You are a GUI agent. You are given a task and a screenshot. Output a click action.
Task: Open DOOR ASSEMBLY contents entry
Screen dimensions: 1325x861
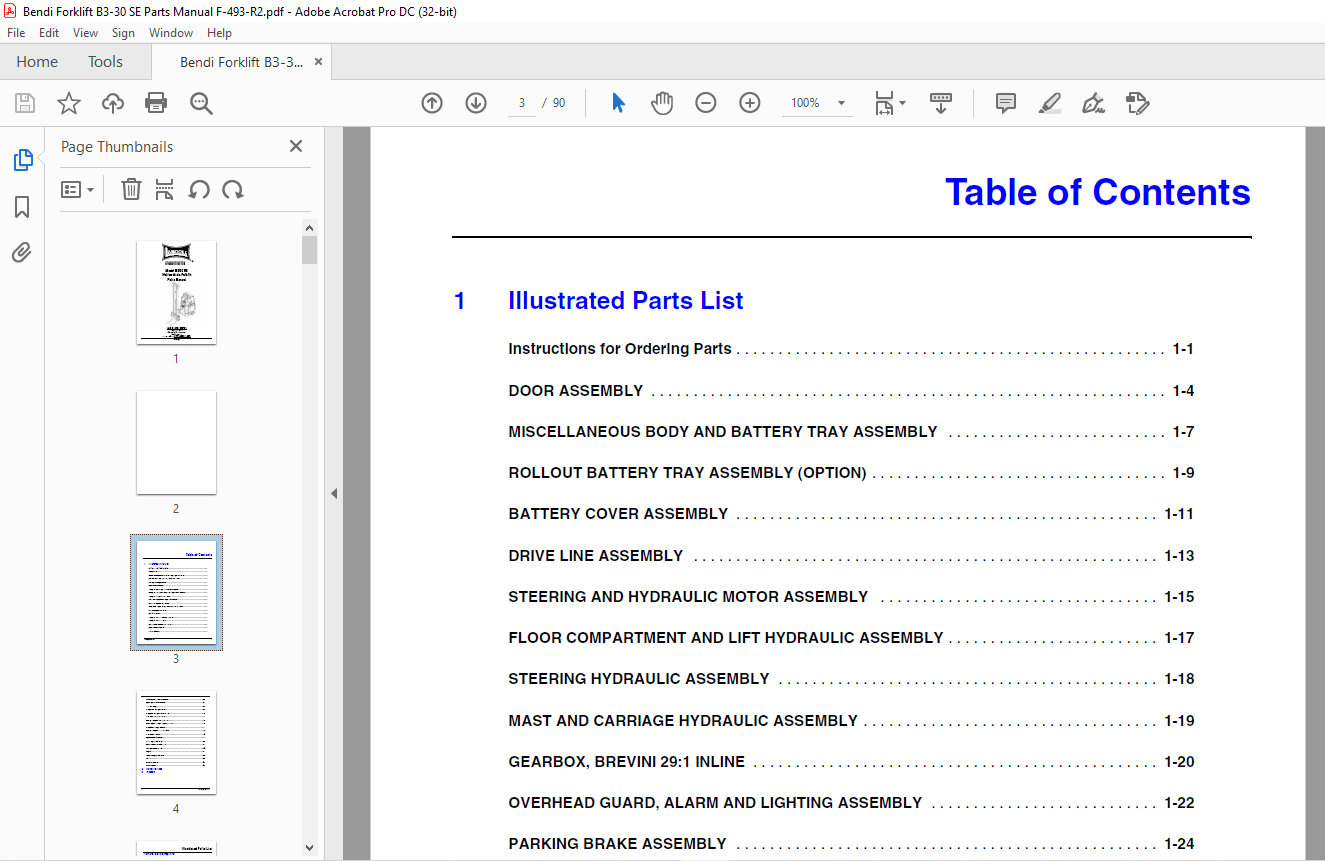click(x=851, y=391)
